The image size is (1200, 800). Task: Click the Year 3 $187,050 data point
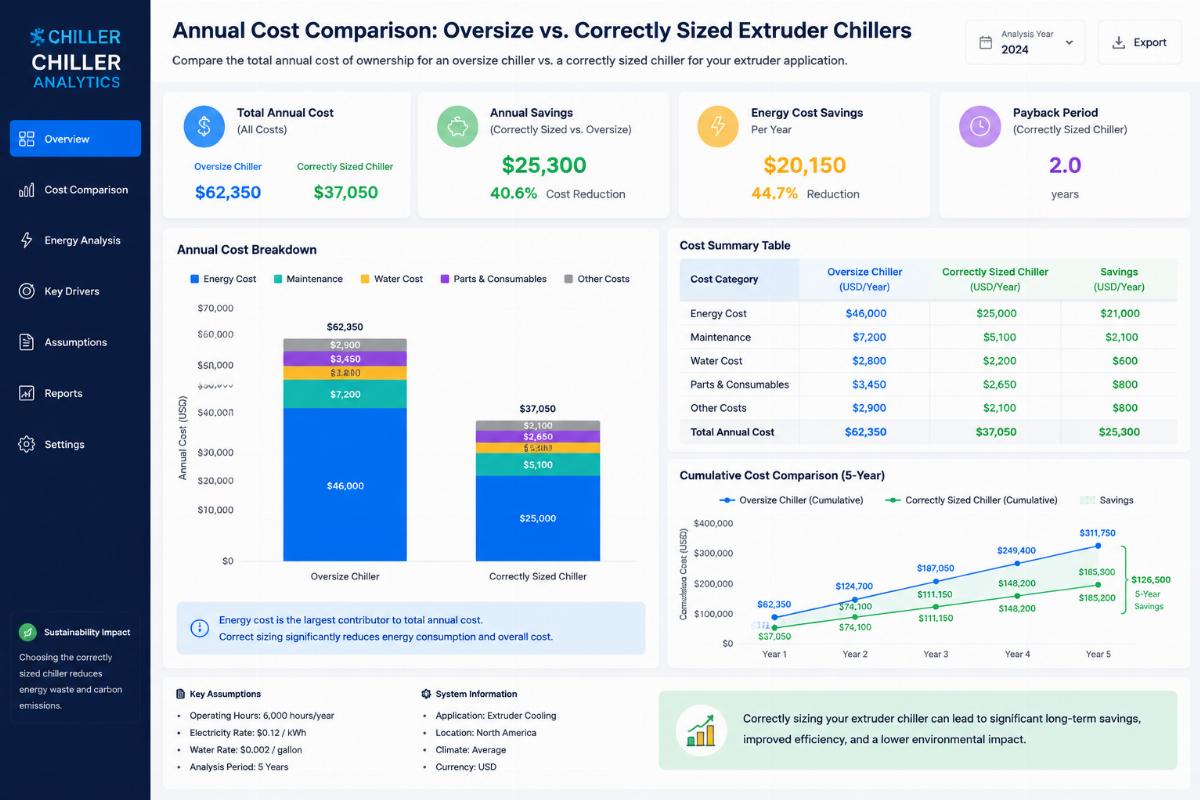point(936,581)
